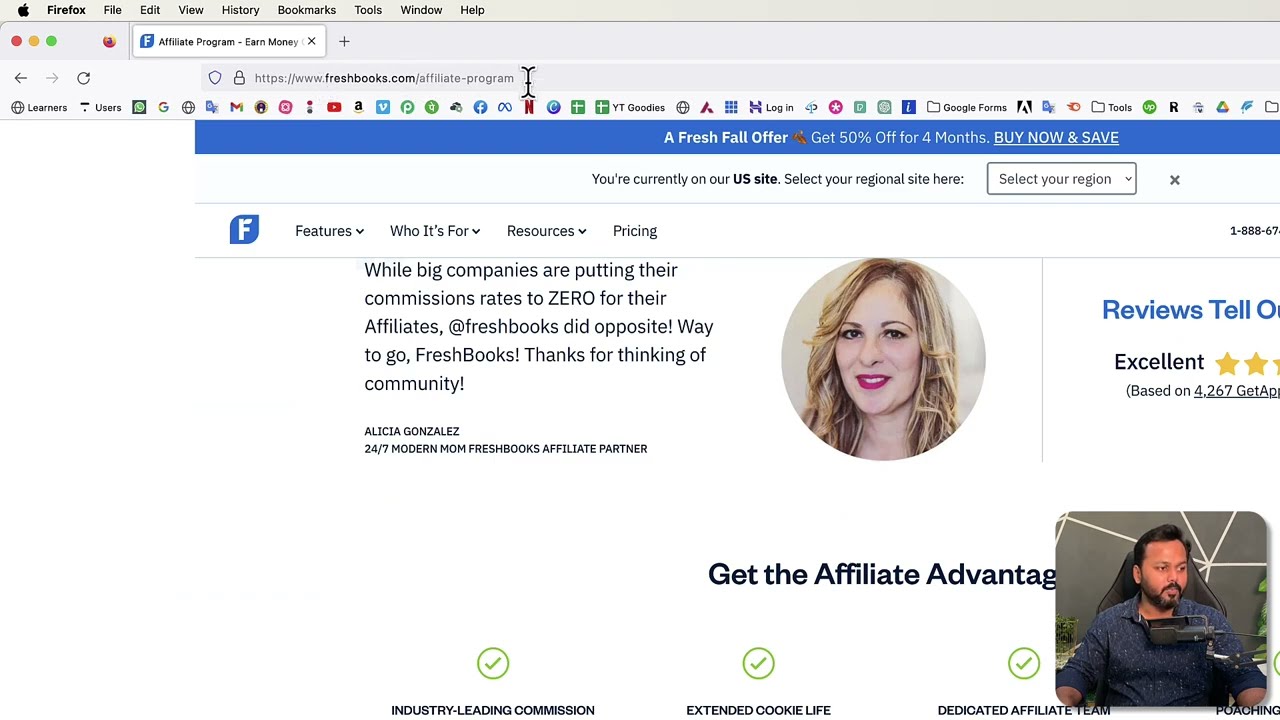Screen dimensions: 1280x720
Task: Open the Instagram-style pink bookmark icon
Action: tap(285, 107)
